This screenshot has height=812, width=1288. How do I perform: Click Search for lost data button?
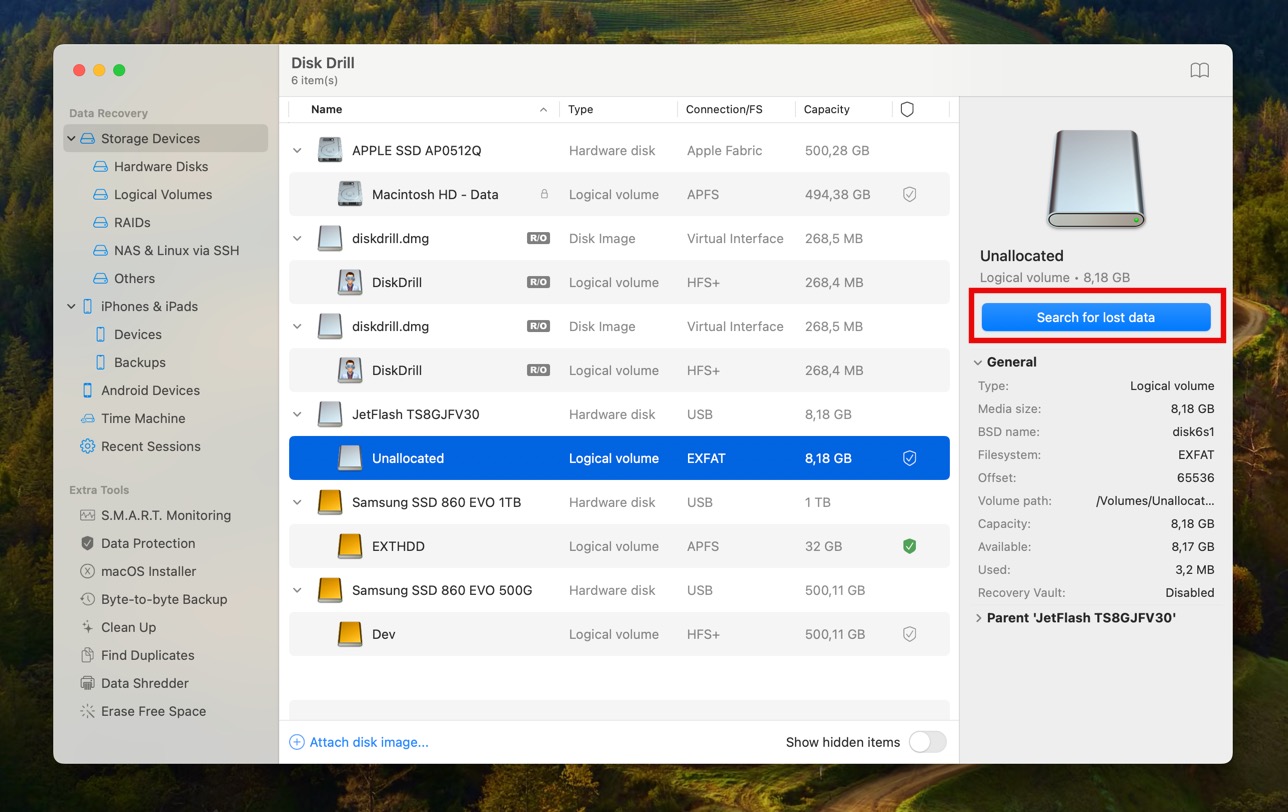pos(1095,317)
